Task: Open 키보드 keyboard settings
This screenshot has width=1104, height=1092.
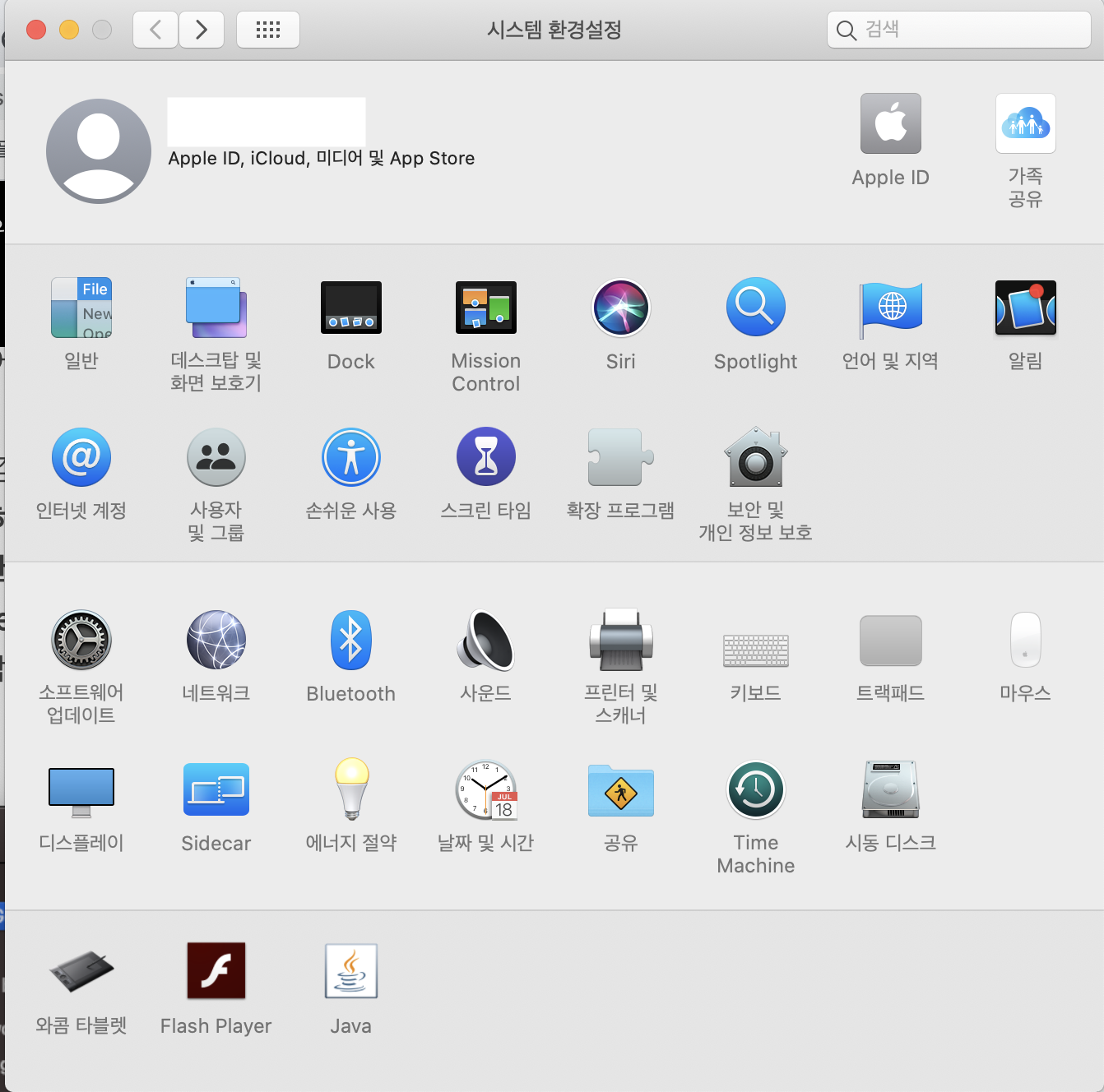Action: (x=756, y=650)
